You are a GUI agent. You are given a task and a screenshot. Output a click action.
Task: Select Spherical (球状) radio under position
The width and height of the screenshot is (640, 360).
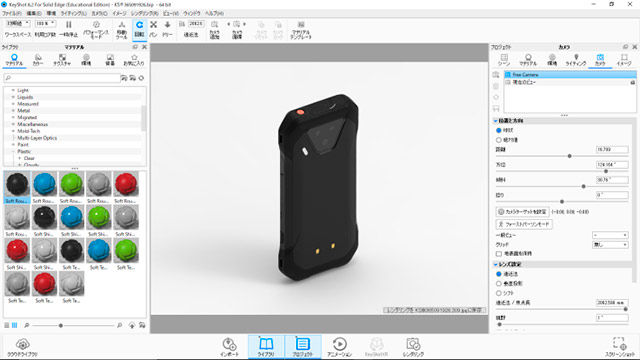coord(498,130)
